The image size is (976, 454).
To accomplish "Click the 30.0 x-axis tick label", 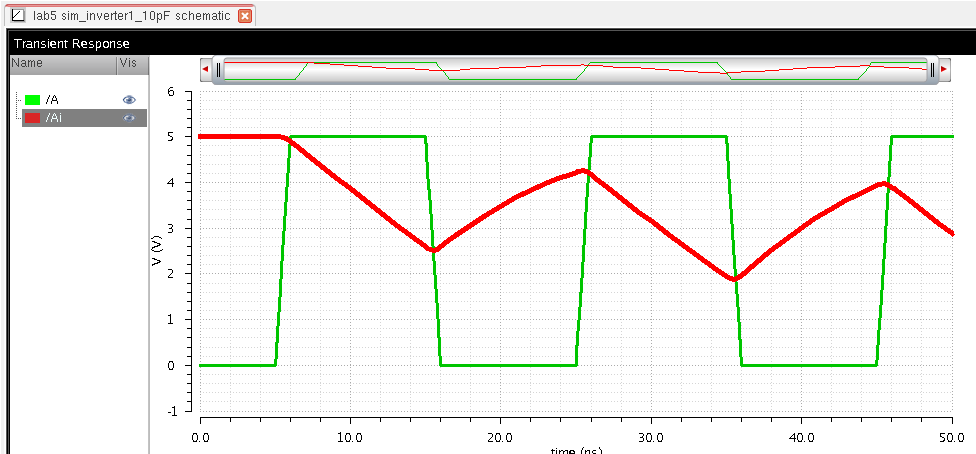I will [651, 437].
